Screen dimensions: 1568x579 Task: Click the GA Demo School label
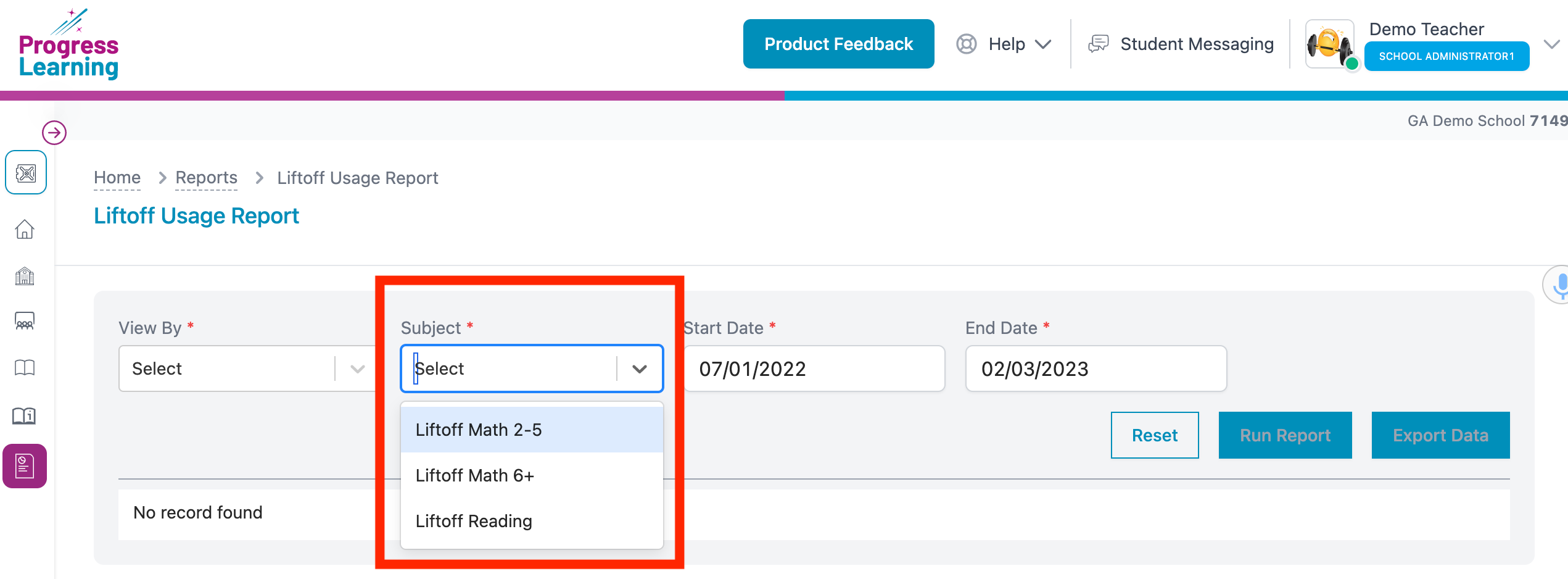[1487, 120]
